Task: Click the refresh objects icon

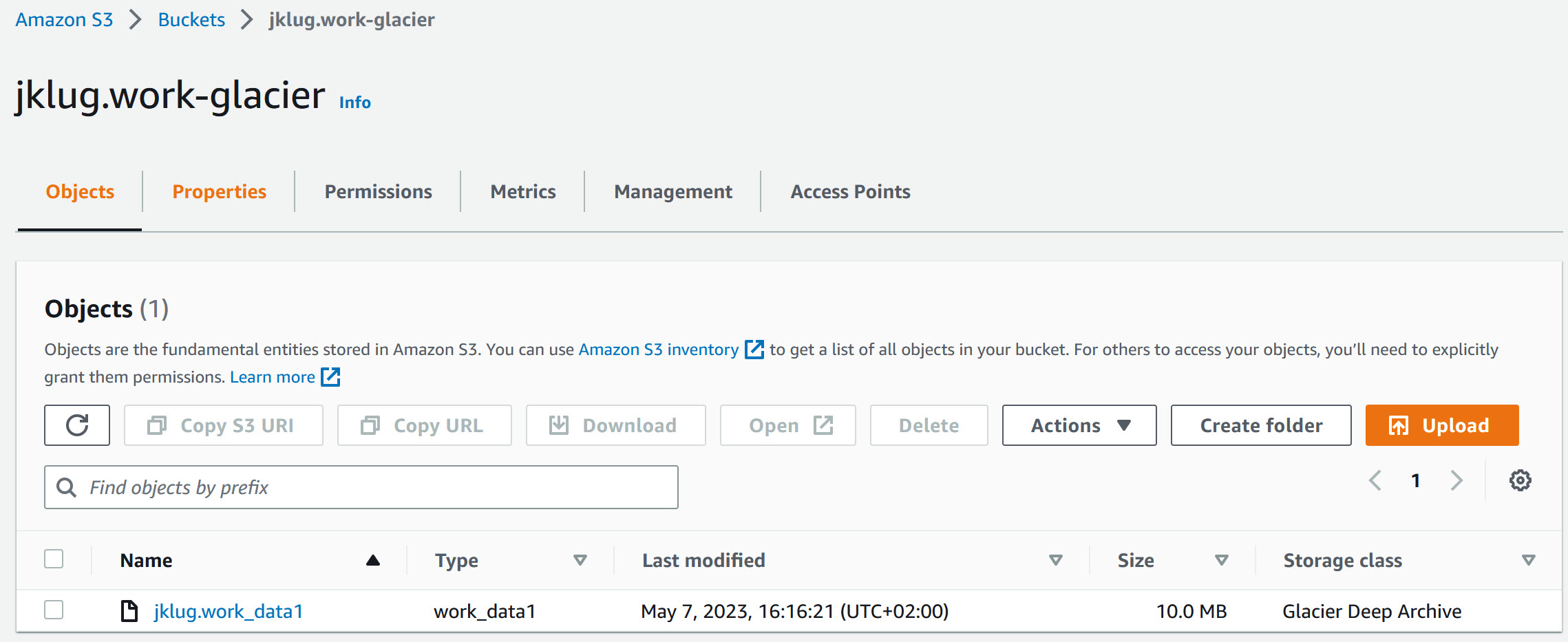Action: pos(76,425)
